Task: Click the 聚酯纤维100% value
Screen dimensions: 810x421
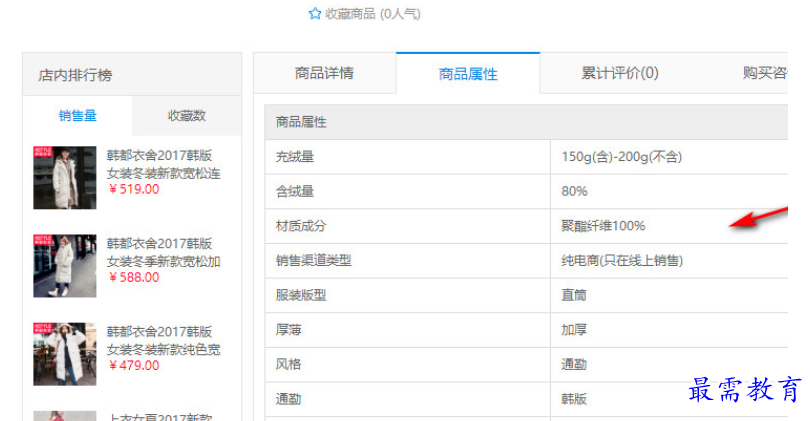Action: [603, 226]
